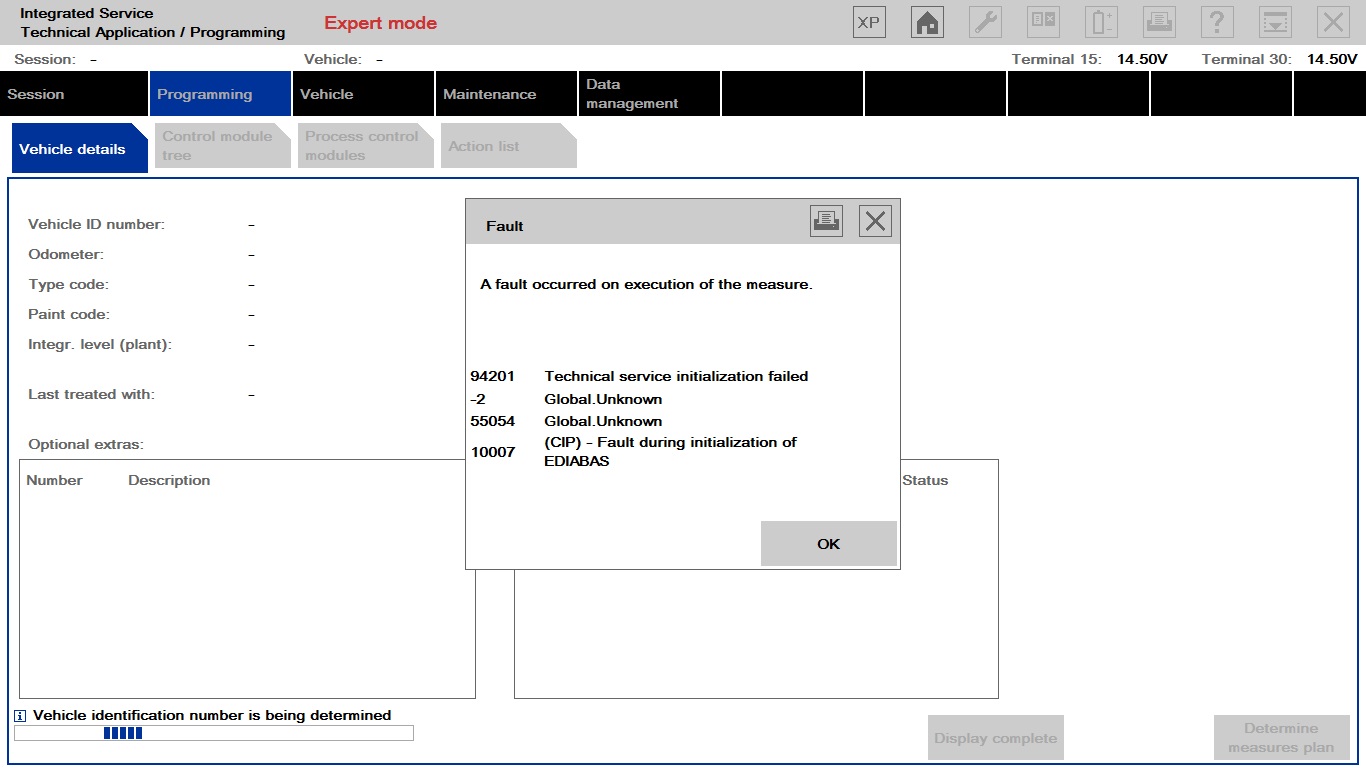The height and width of the screenshot is (768, 1366).
Task: Open help question mark icon
Action: tap(1217, 22)
